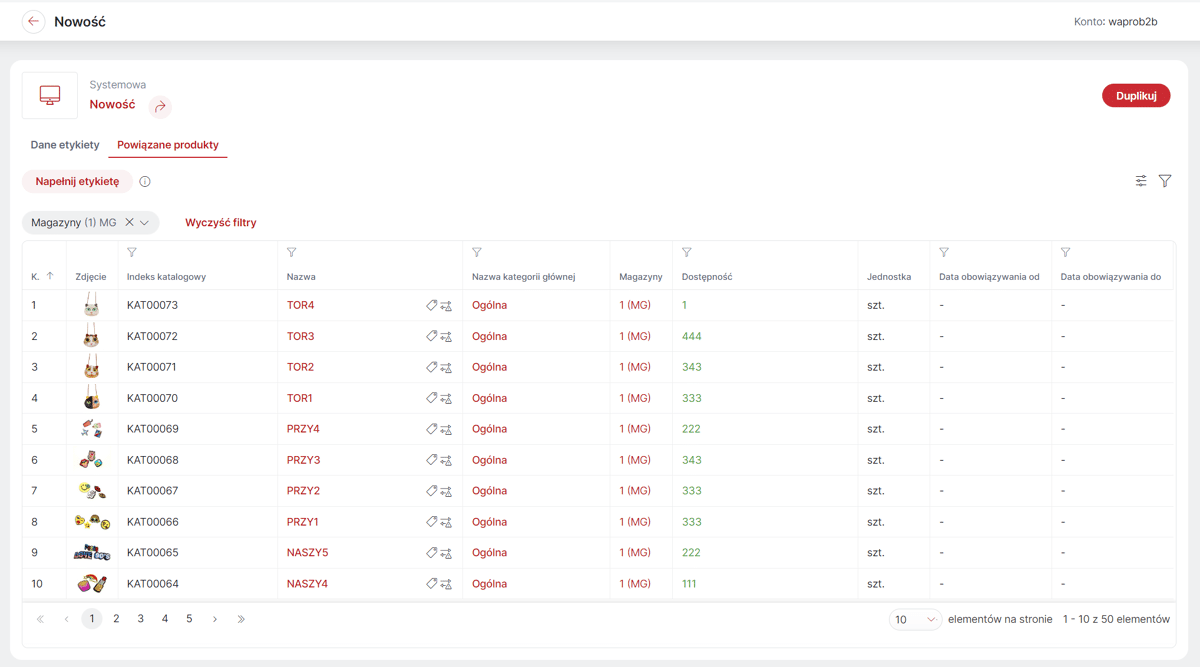Toggle the table filter funnel at top right
This screenshot has height=667, width=1200.
[1165, 181]
